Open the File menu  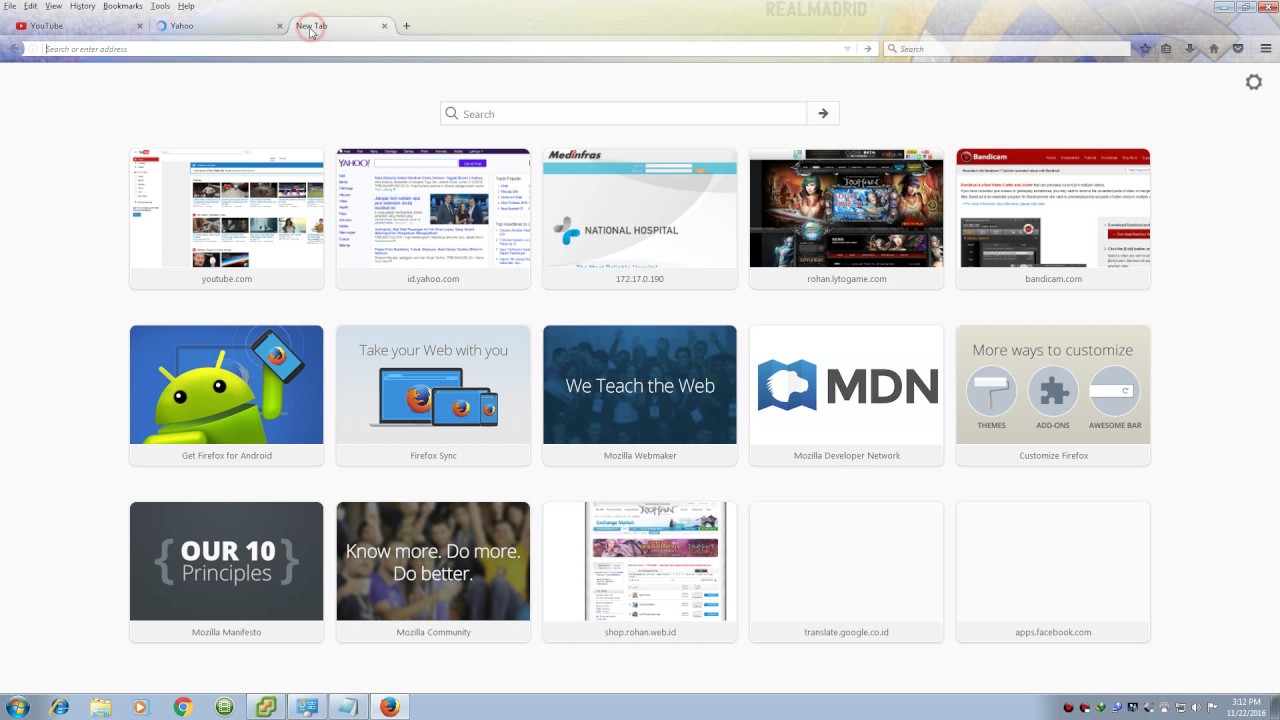pos(10,6)
